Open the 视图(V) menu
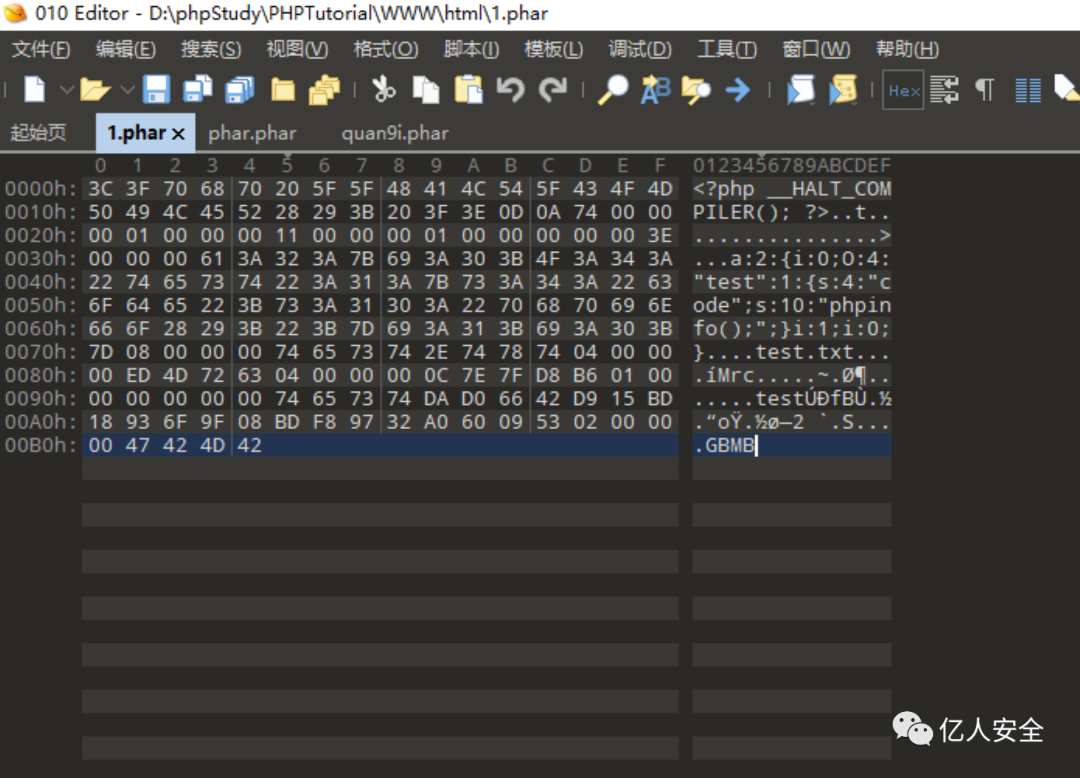 (298, 50)
